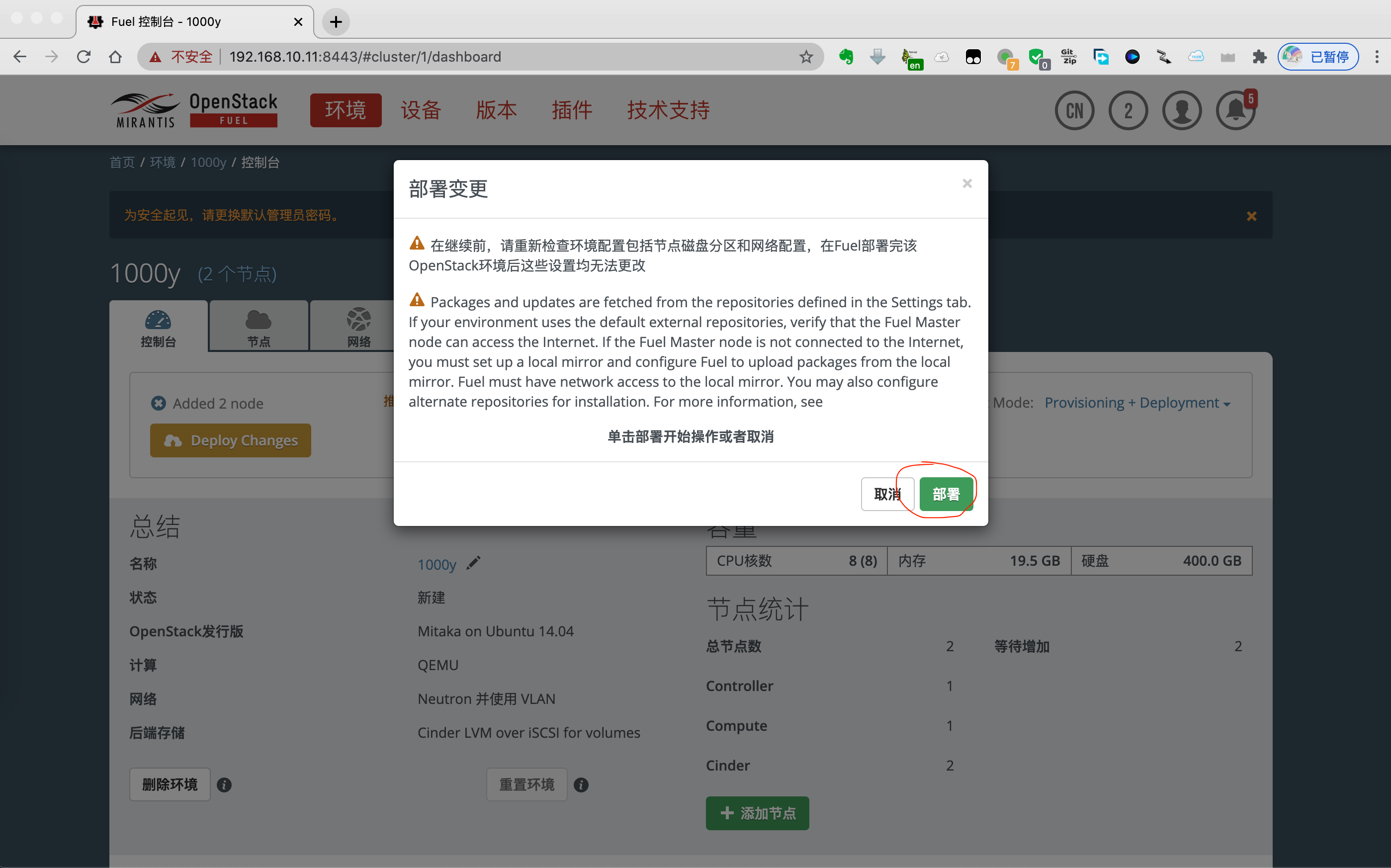This screenshot has height=868, width=1391.
Task: Open the user profile icon
Action: [x=1182, y=110]
